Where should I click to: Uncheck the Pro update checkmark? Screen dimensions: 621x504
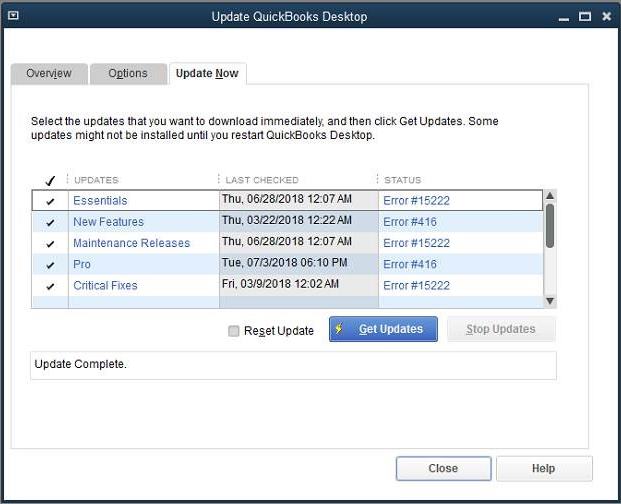coord(50,265)
